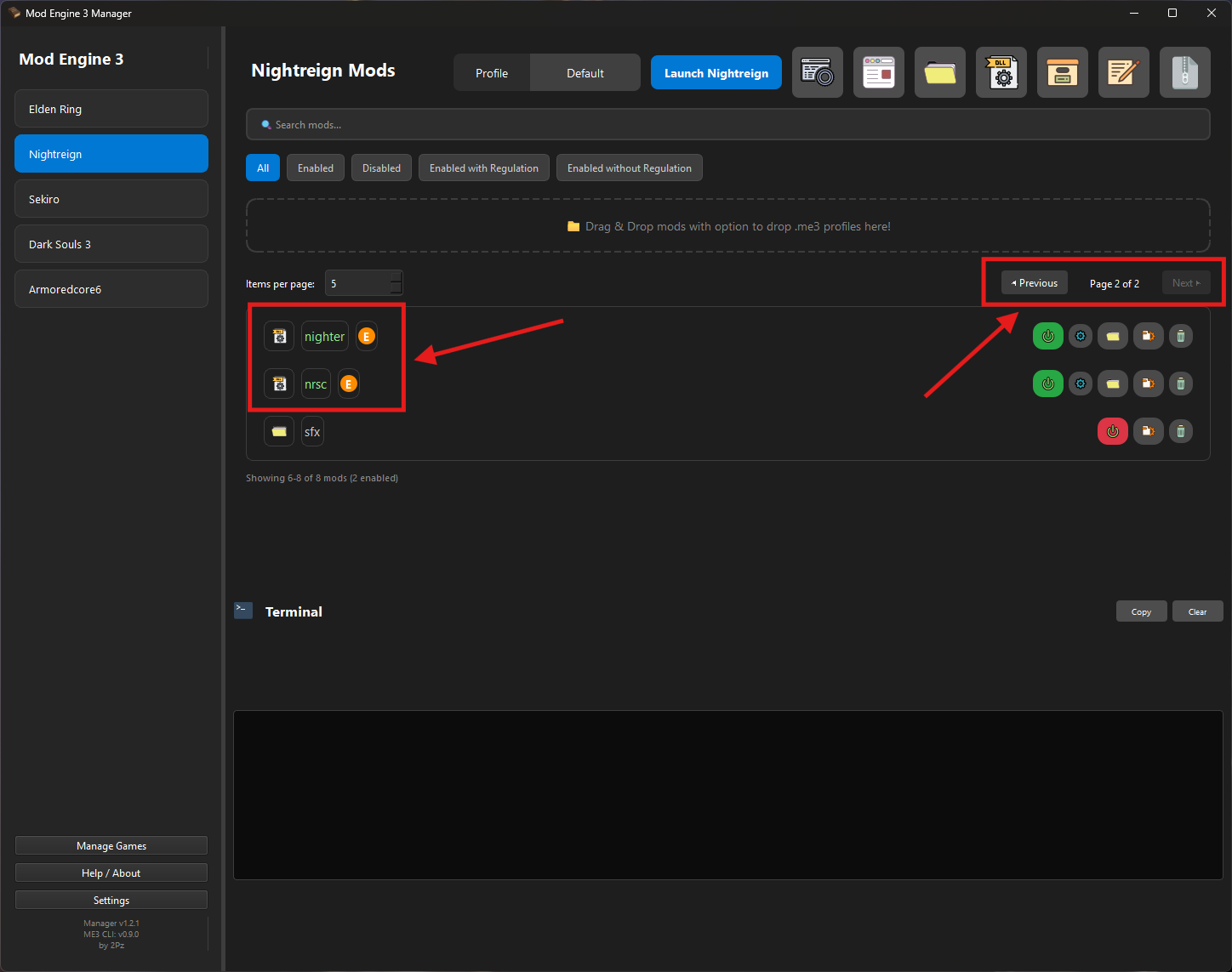Disable the nighter mod using green power button
1232x972 pixels.
[1048, 336]
